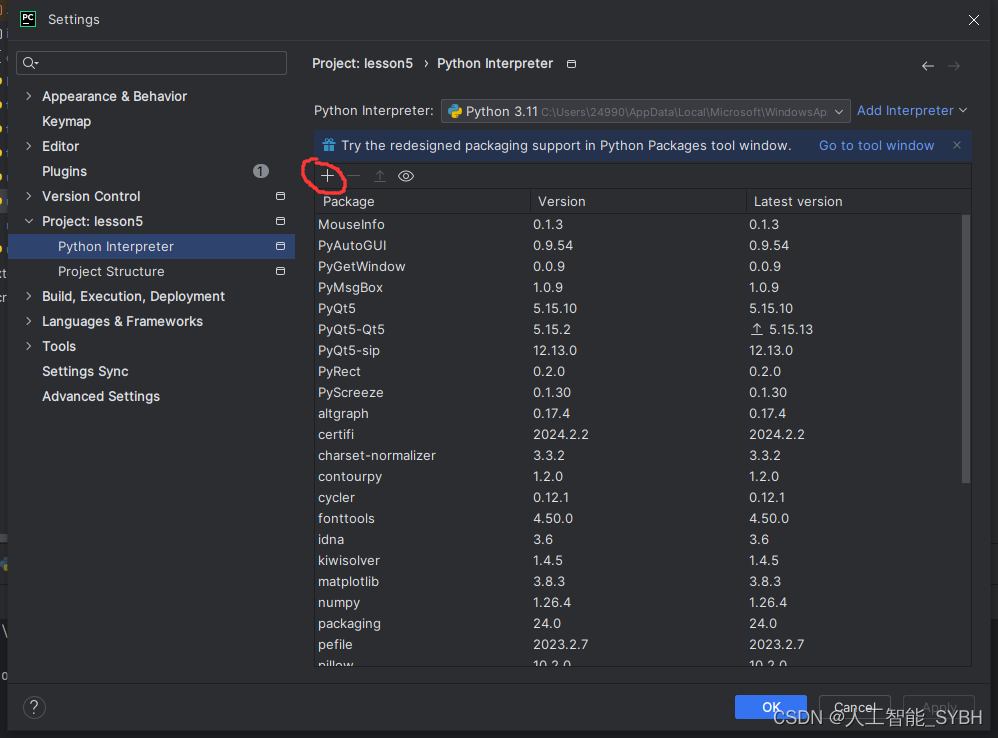Select the numpy package row
The height and width of the screenshot is (738, 998).
click(638, 602)
